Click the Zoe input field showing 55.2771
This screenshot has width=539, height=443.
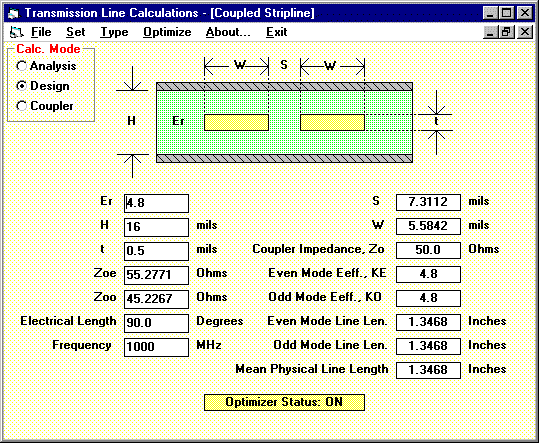156,275
